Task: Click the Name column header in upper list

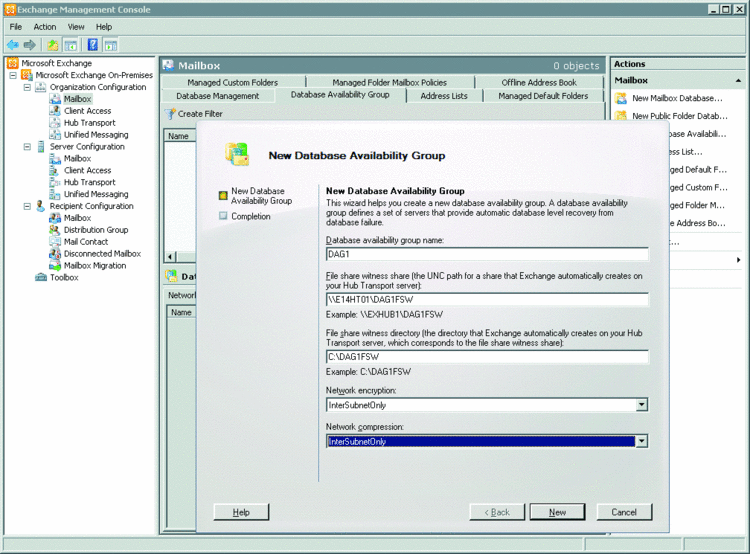Action: pyautogui.click(x=178, y=136)
